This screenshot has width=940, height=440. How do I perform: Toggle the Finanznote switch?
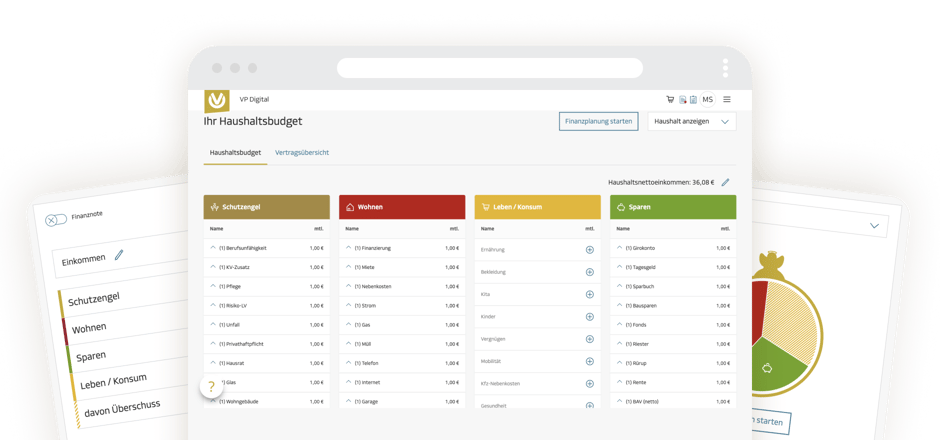[x=56, y=219]
